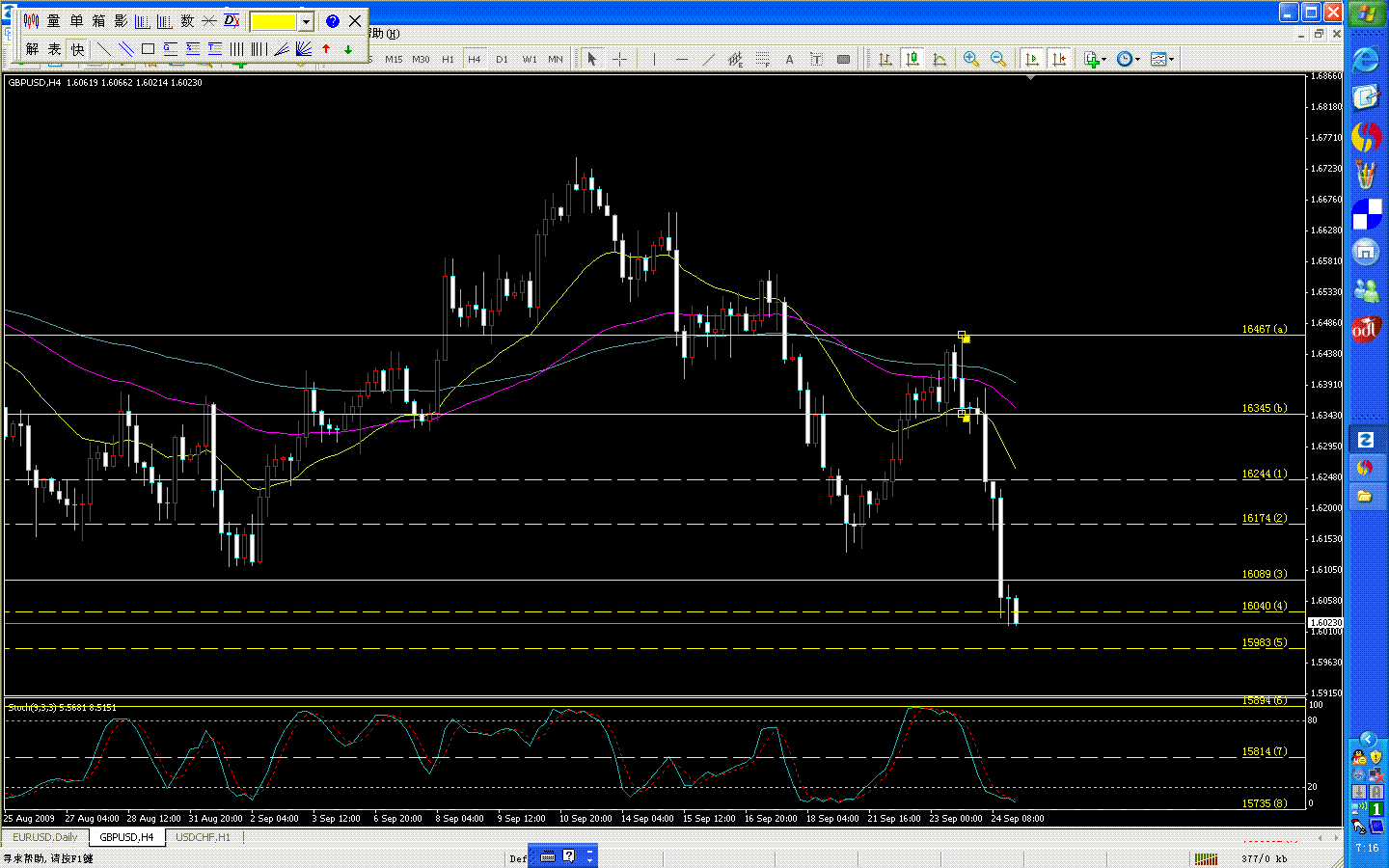Select the parallel channel lines tool

click(x=126, y=48)
